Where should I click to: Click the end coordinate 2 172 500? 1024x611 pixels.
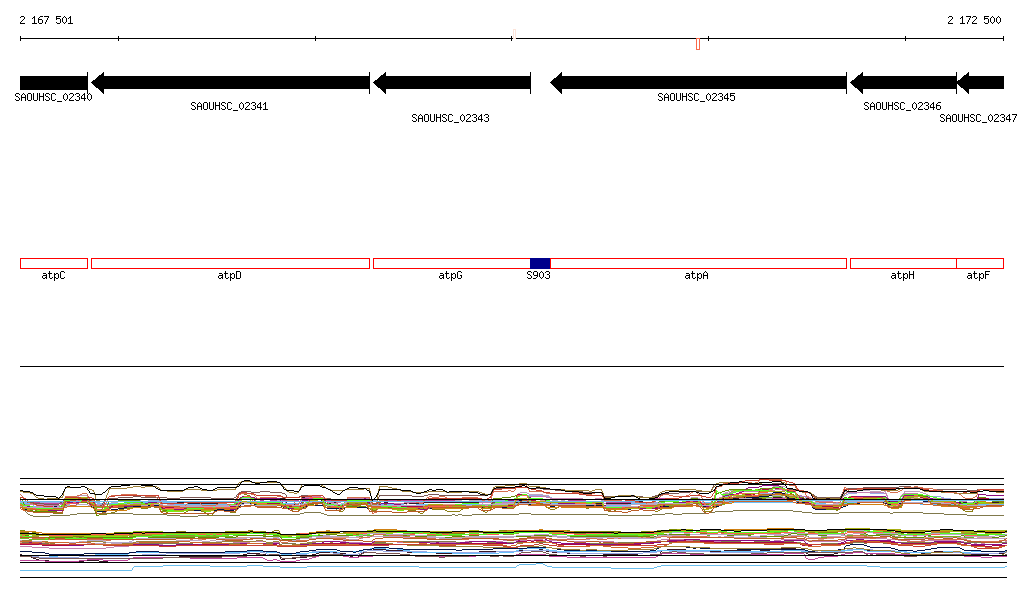974,20
